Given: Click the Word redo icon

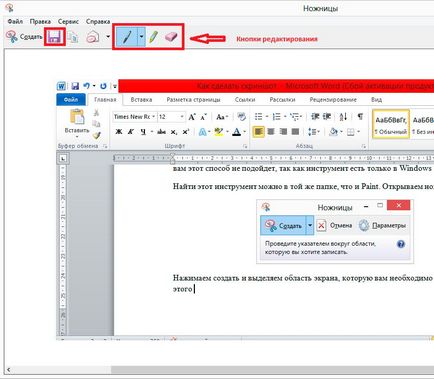Looking at the screenshot, I should pyautogui.click(x=103, y=86).
